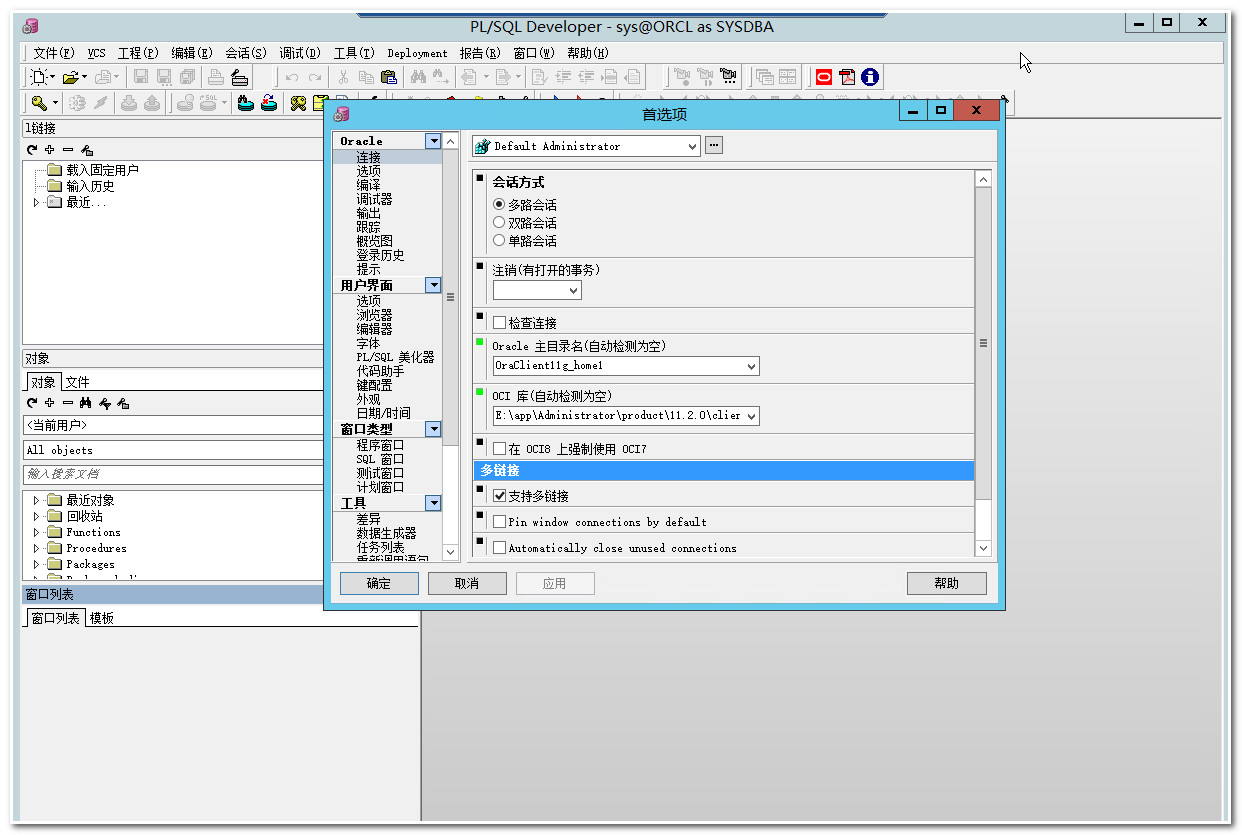1242x835 pixels.
Task: Enable the 检查连接 checkbox
Action: pos(500,323)
